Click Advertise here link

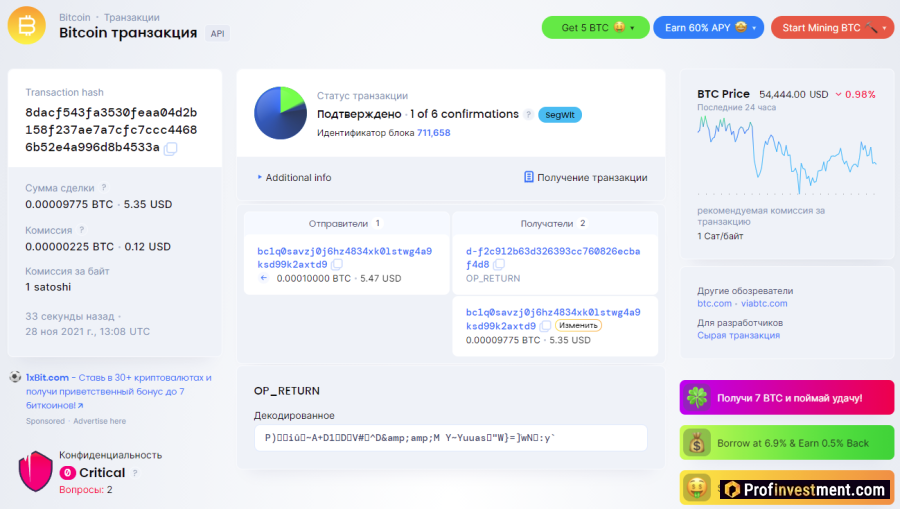click(99, 421)
